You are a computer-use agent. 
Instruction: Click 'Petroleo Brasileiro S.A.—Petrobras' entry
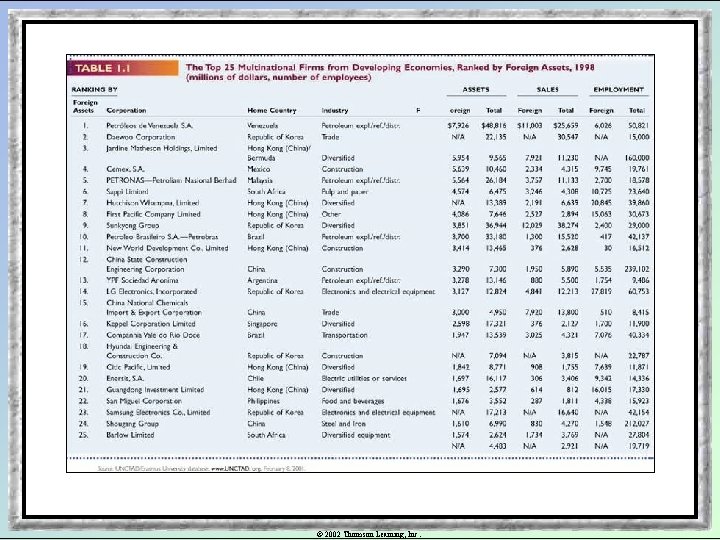162,237
